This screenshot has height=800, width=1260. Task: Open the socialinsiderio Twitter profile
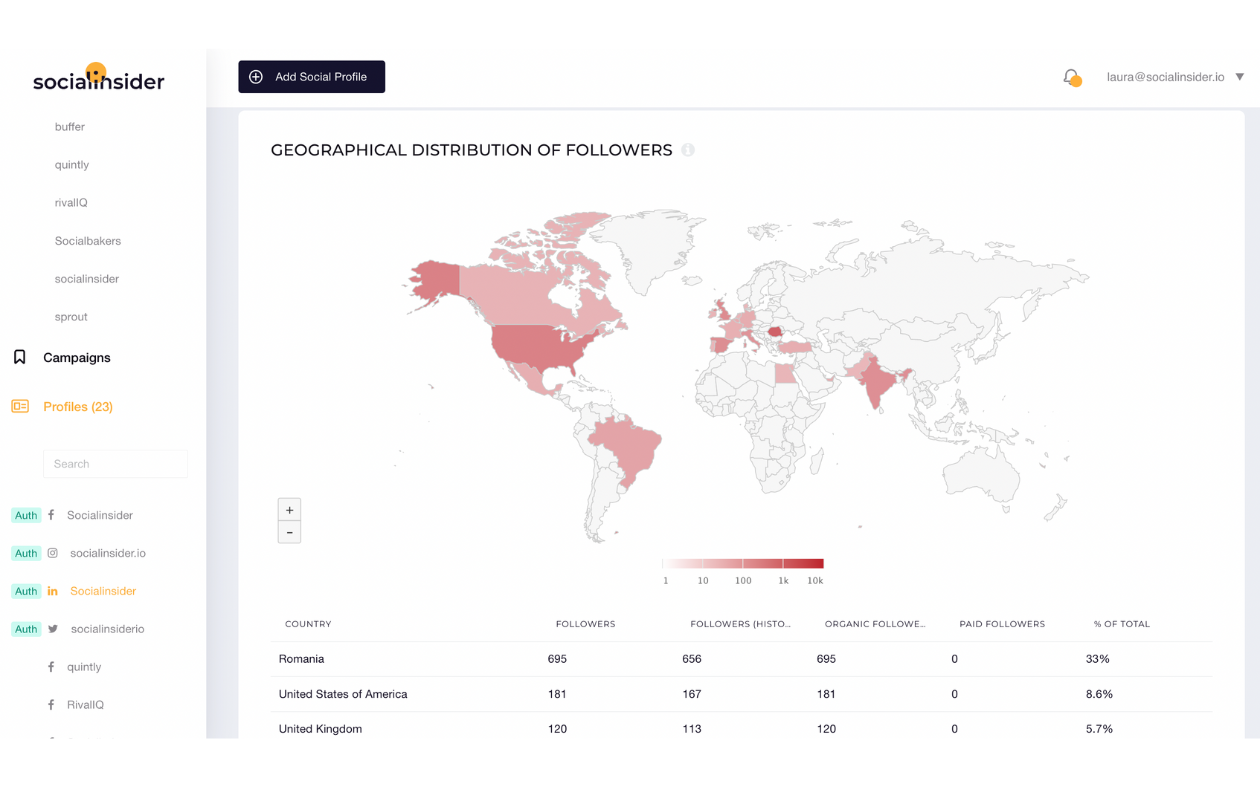click(108, 629)
